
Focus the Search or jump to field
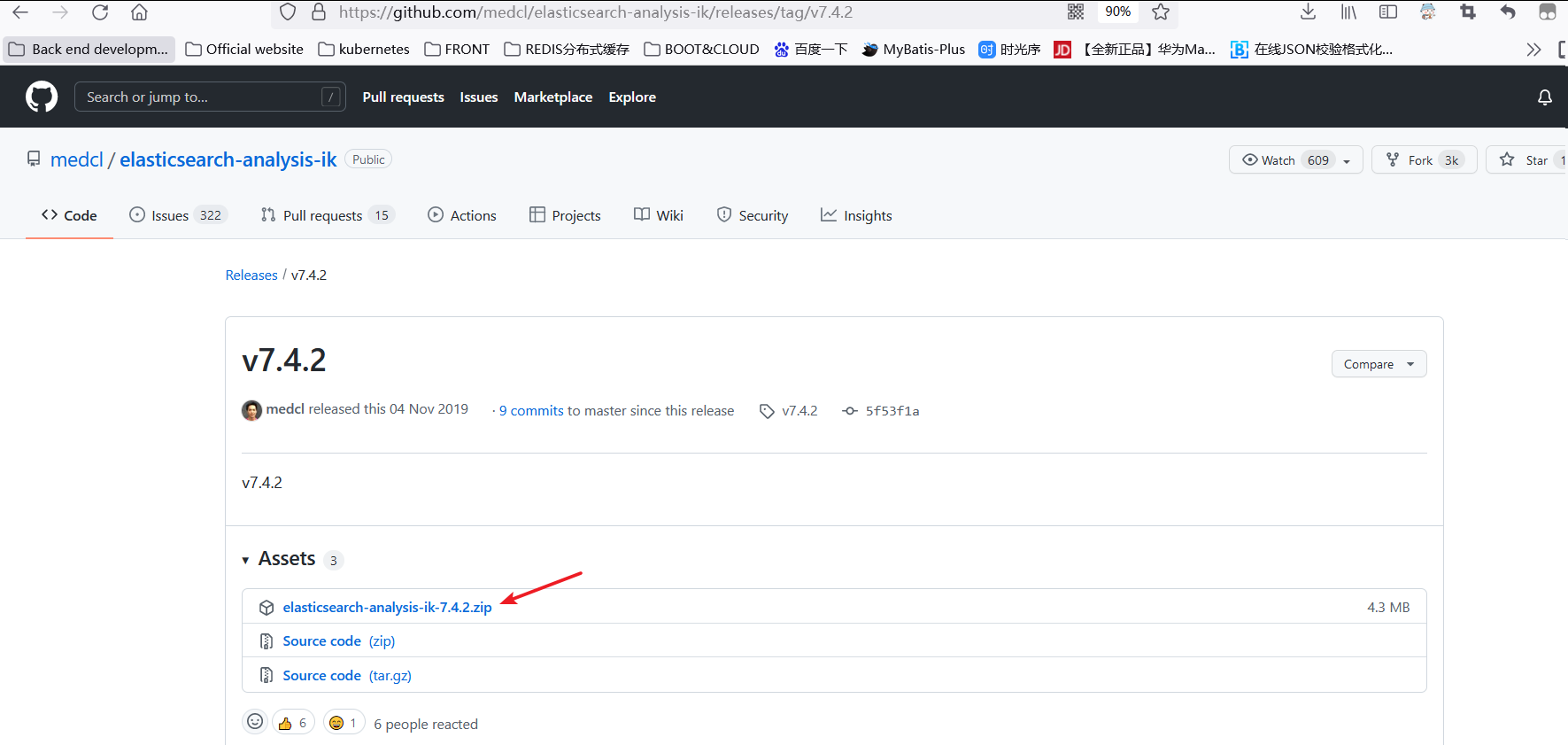point(210,97)
